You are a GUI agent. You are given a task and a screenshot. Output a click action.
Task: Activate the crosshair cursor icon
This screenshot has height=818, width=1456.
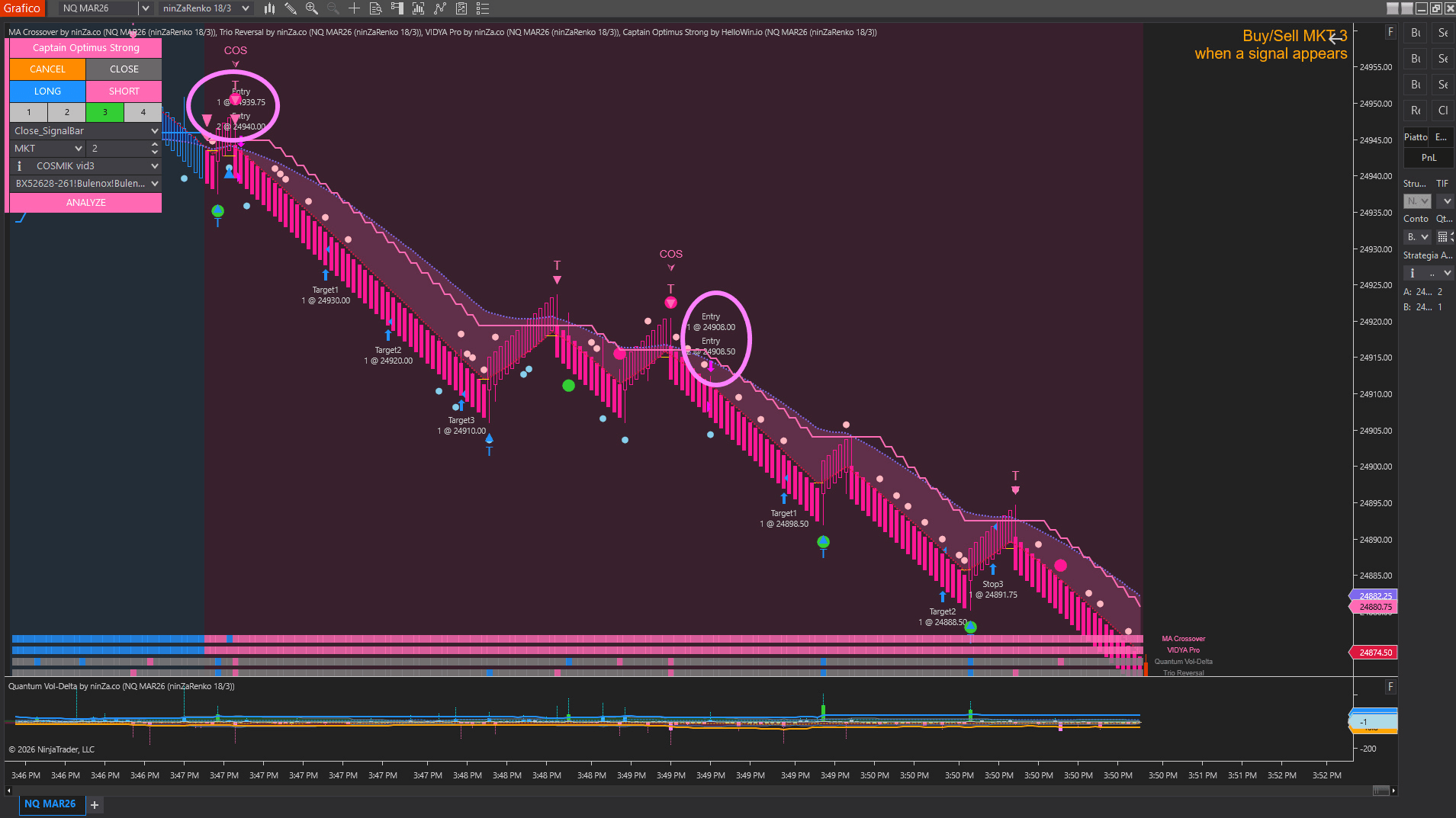tap(355, 8)
